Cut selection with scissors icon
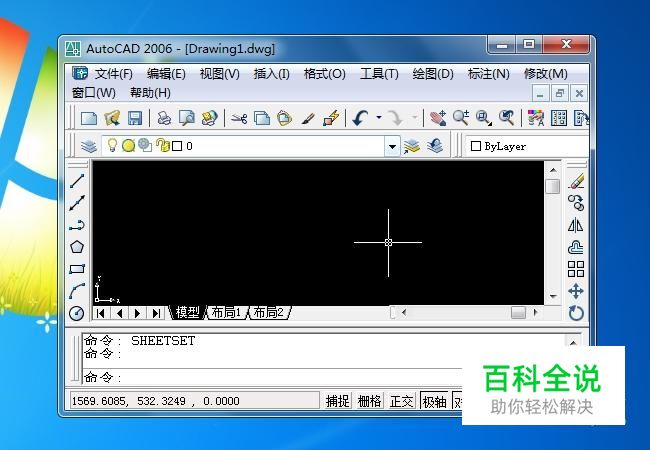The width and height of the screenshot is (650, 450). [239, 119]
